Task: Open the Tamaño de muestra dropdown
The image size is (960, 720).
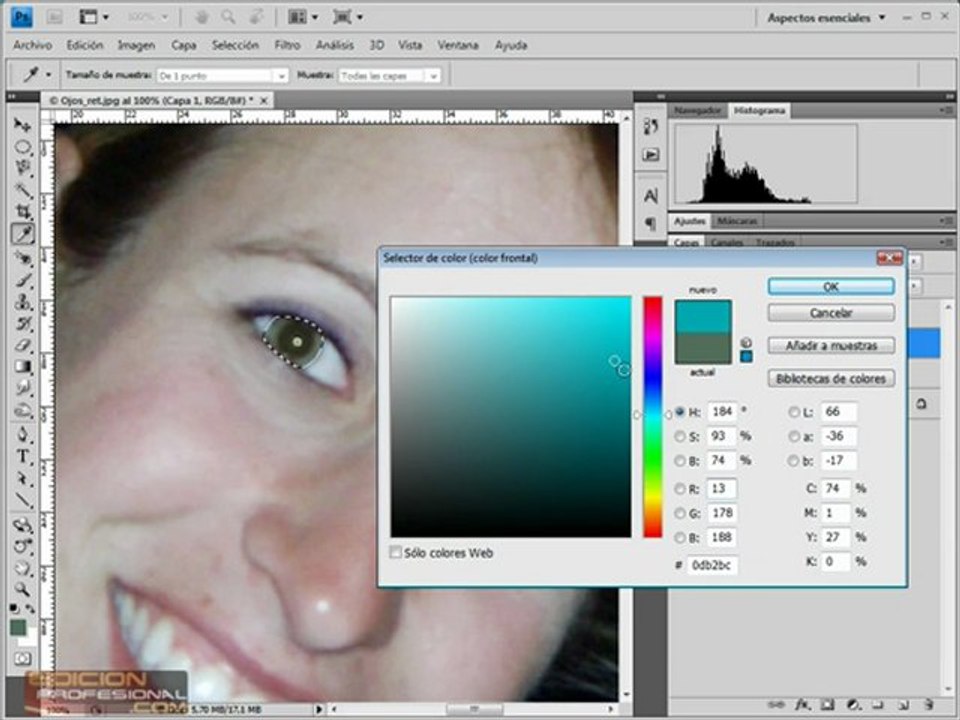Action: point(222,76)
